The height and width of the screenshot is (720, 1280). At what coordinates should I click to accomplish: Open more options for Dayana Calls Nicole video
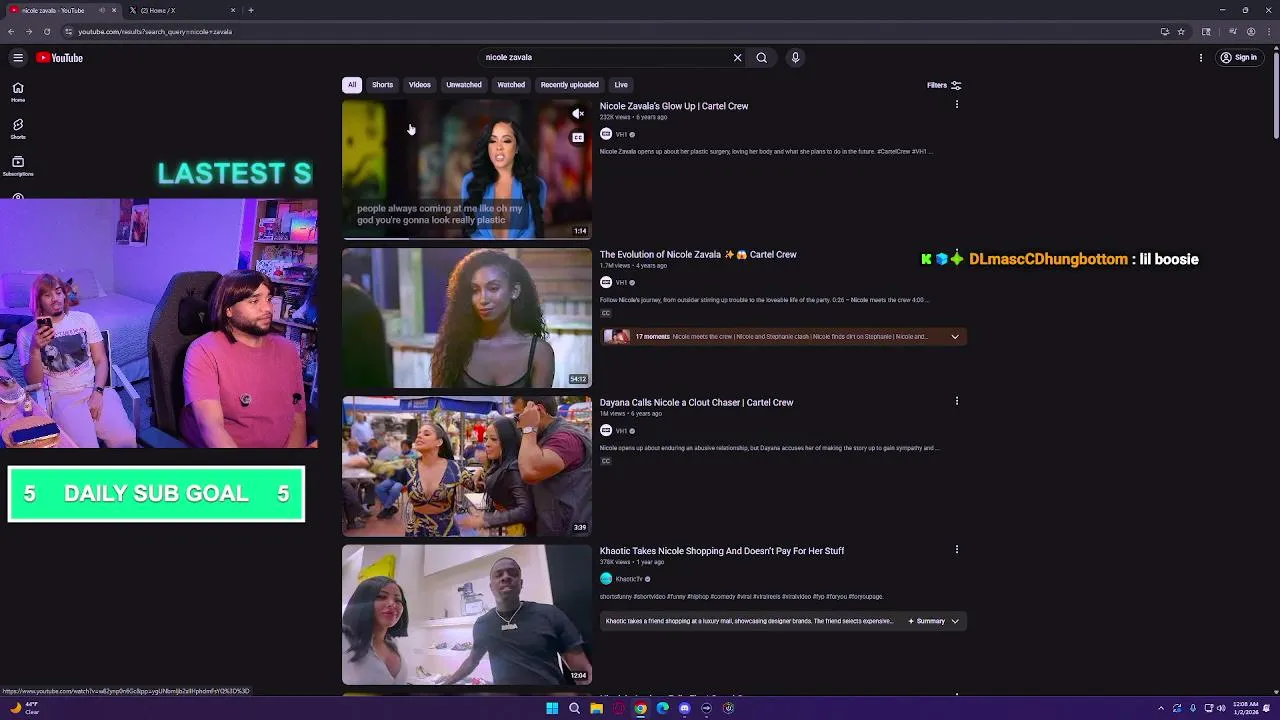tap(957, 402)
